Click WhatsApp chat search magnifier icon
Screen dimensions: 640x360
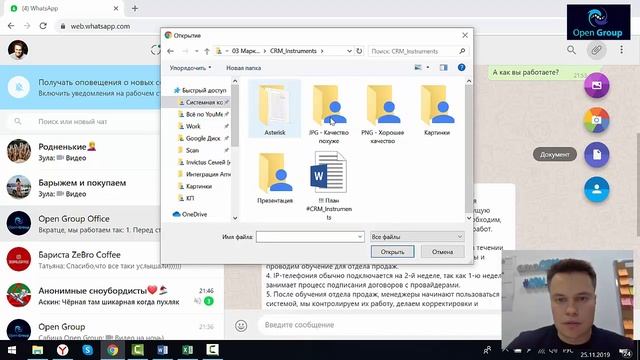[571, 50]
